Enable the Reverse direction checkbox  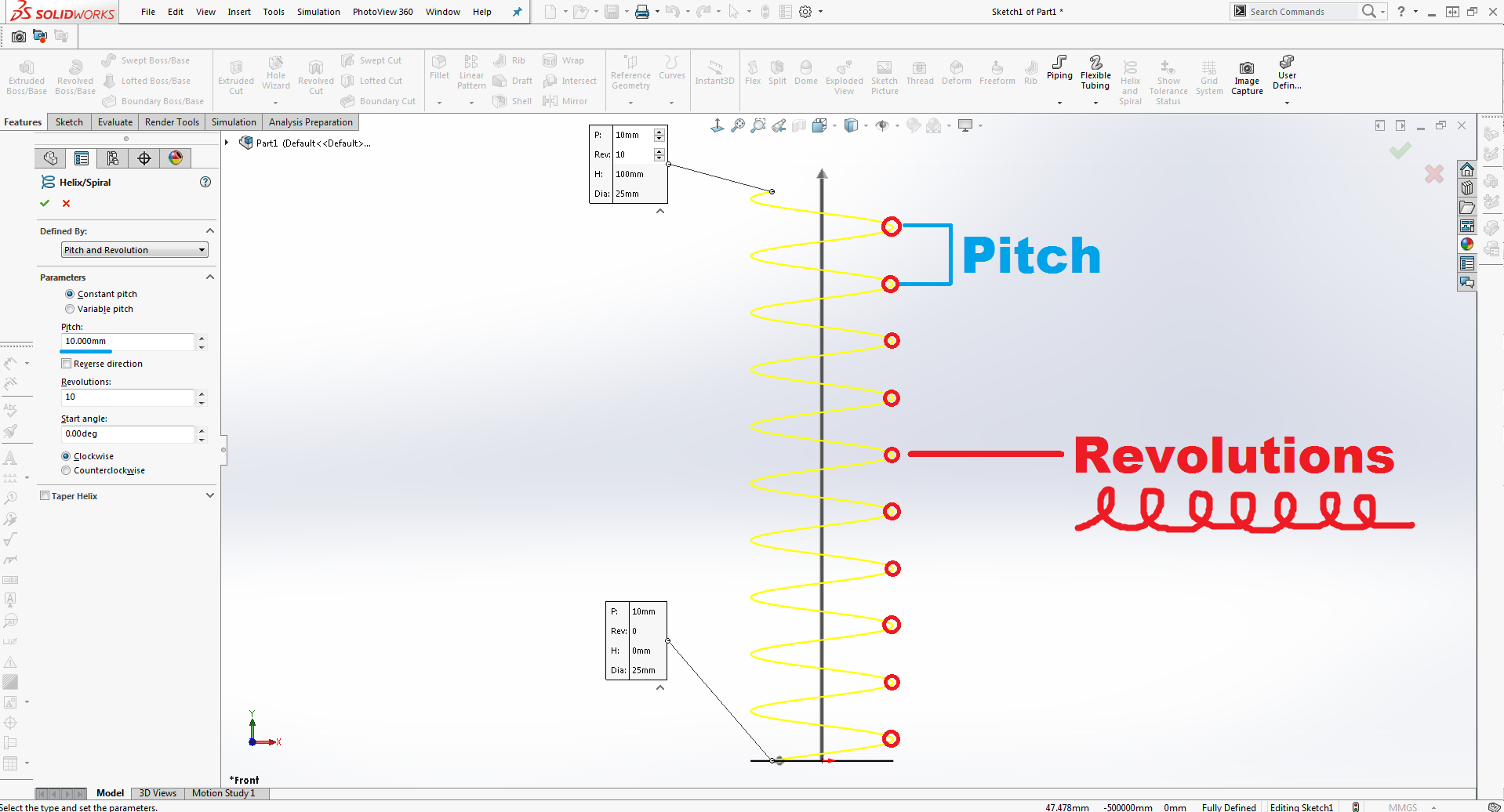[x=67, y=364]
